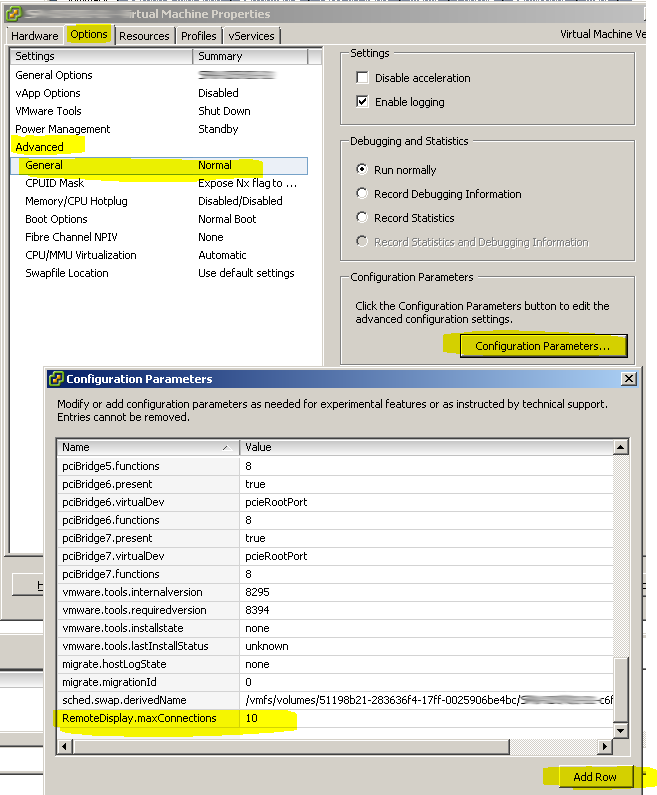Click the horizontal scrollbar left arrow
Viewport: 657px width, 795px height.
(x=65, y=746)
